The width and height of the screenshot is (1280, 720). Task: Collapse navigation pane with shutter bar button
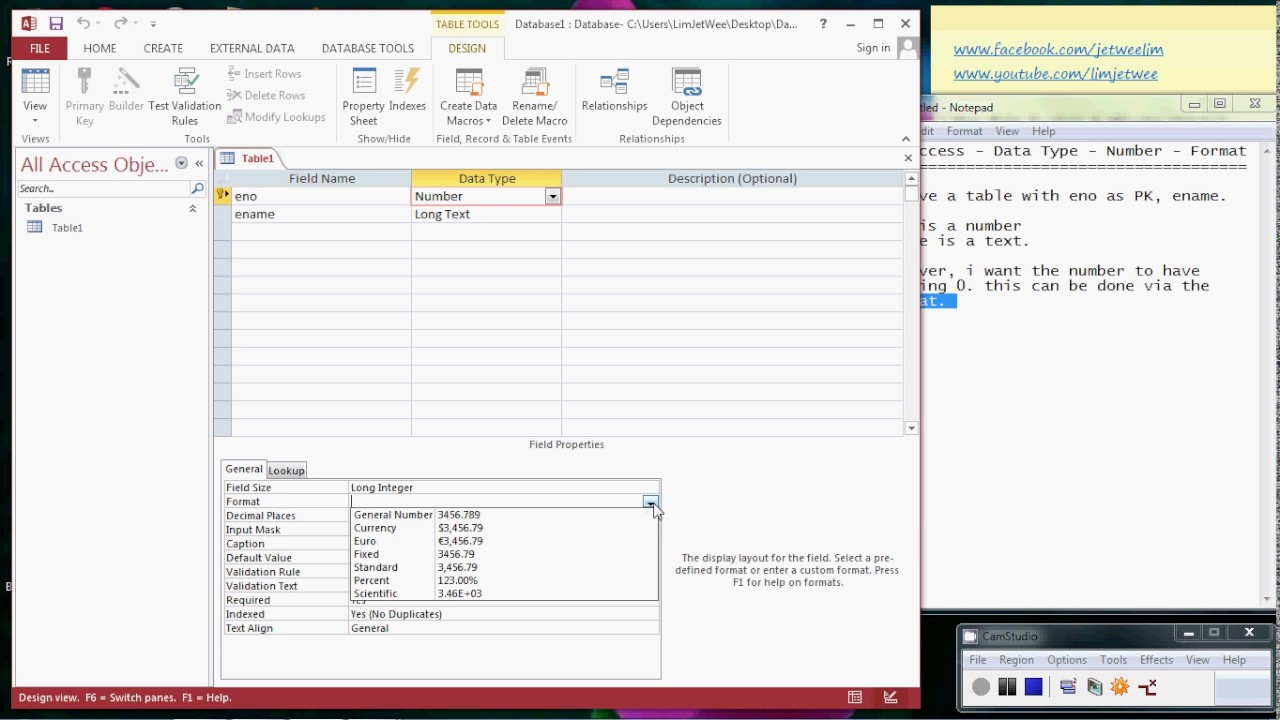point(199,163)
